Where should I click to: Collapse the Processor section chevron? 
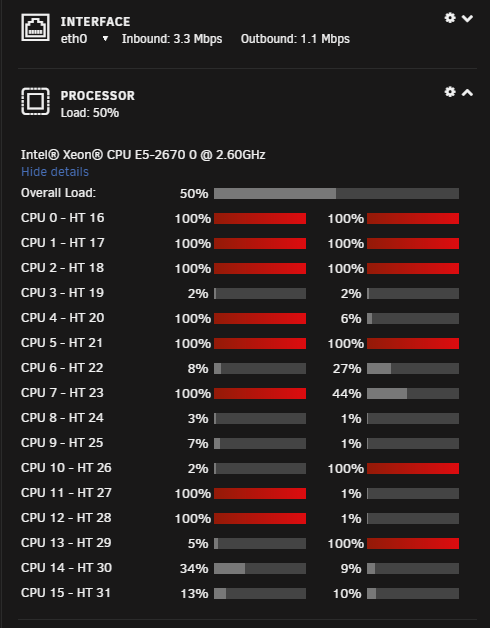tap(467, 93)
